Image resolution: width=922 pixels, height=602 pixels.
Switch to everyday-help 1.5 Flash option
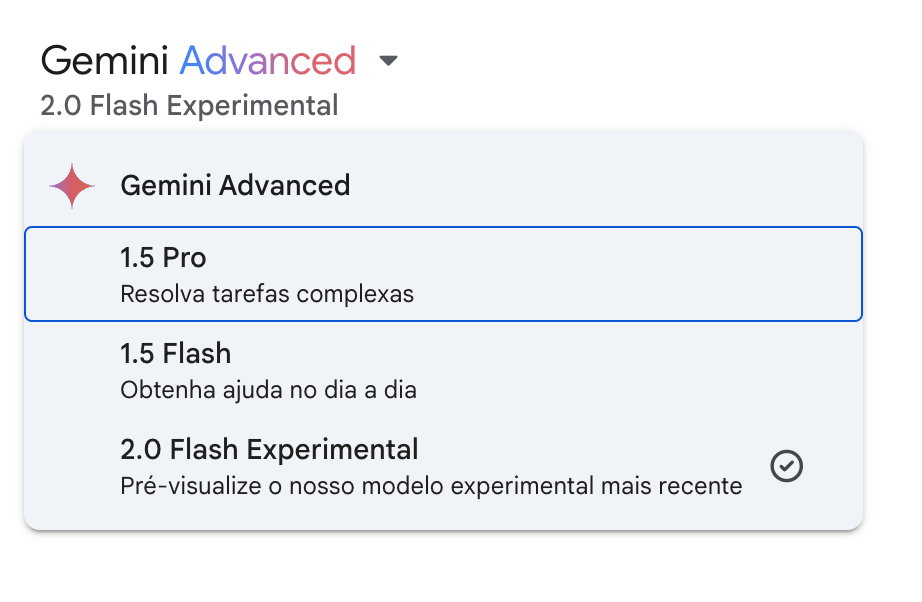(443, 370)
